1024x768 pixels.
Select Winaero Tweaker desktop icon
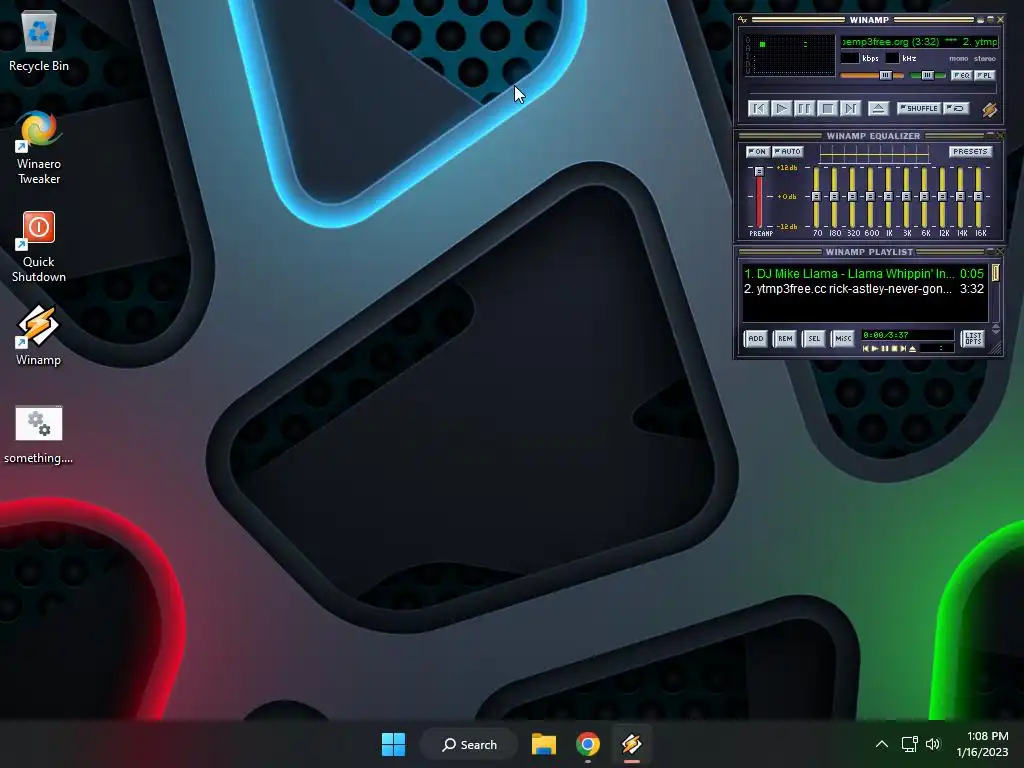(39, 148)
